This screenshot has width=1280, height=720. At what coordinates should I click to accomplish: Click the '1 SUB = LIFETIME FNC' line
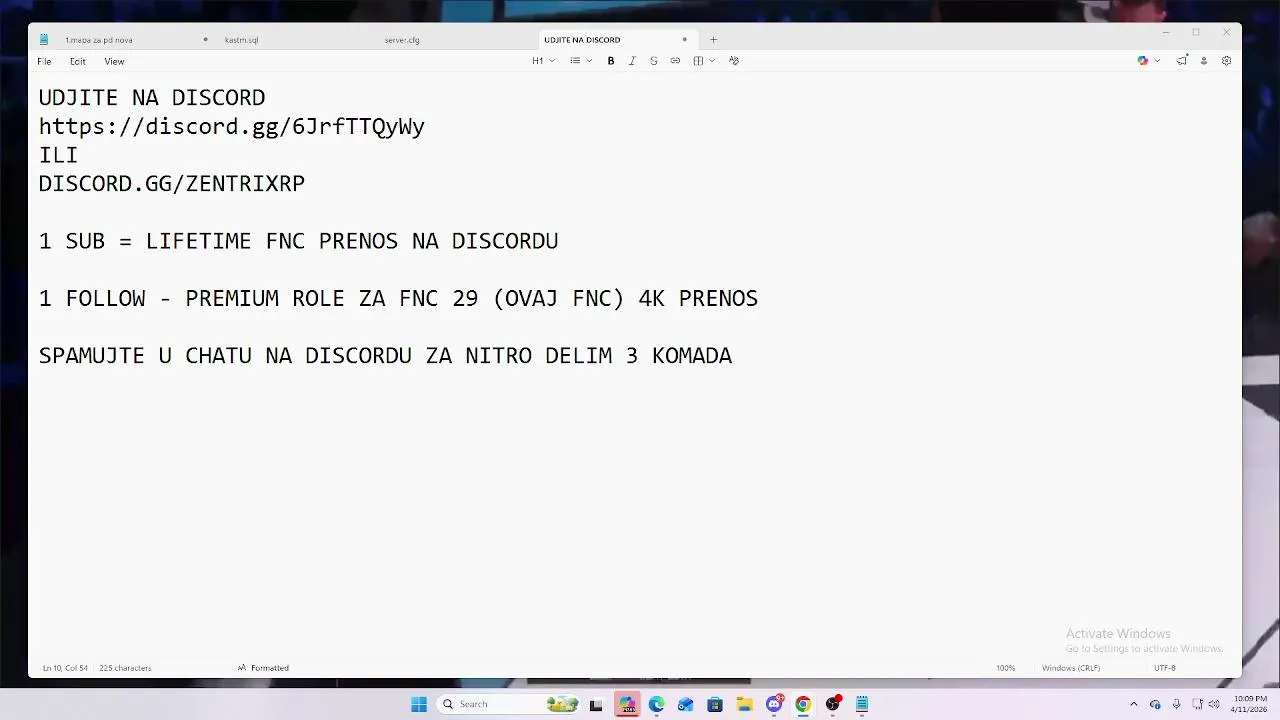pos(298,241)
